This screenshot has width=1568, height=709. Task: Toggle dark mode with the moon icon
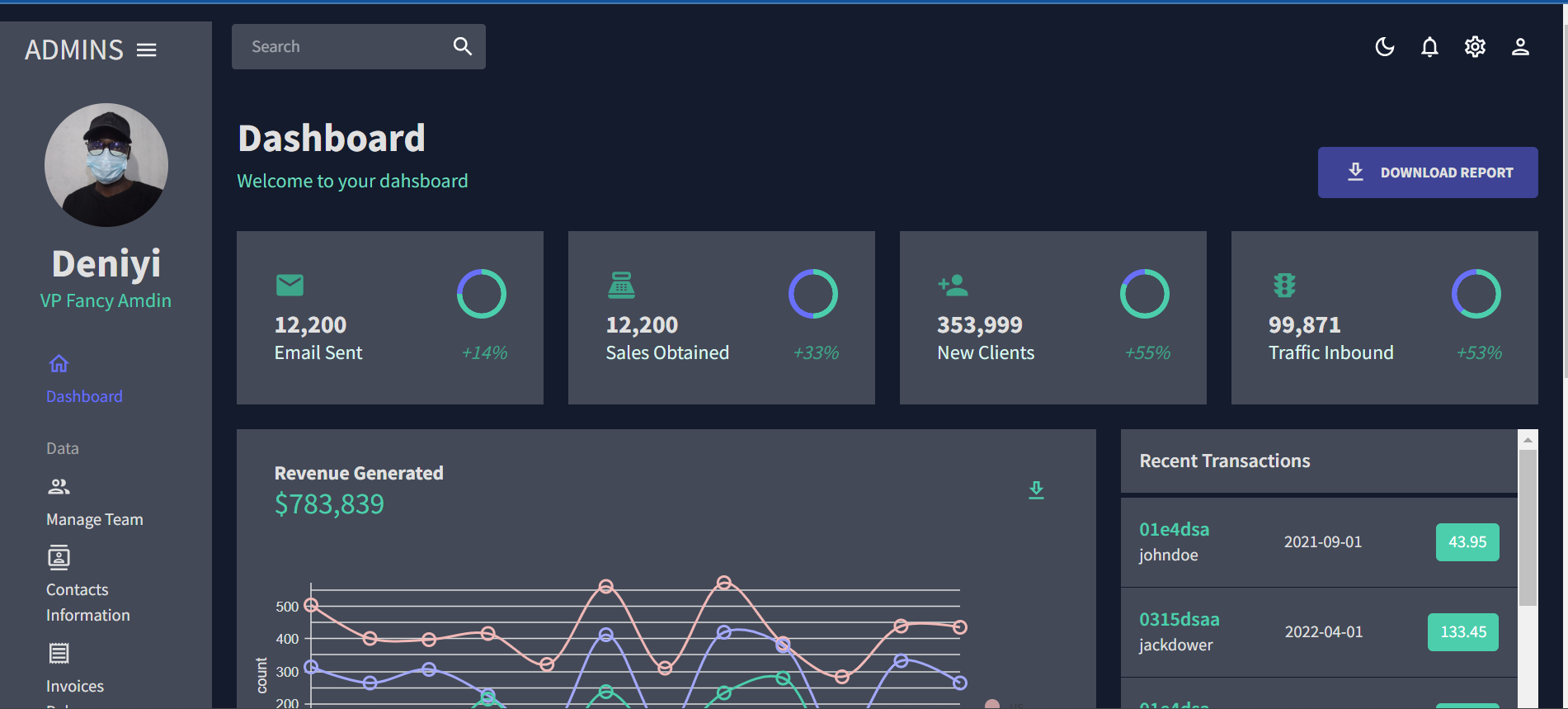pyautogui.click(x=1385, y=47)
